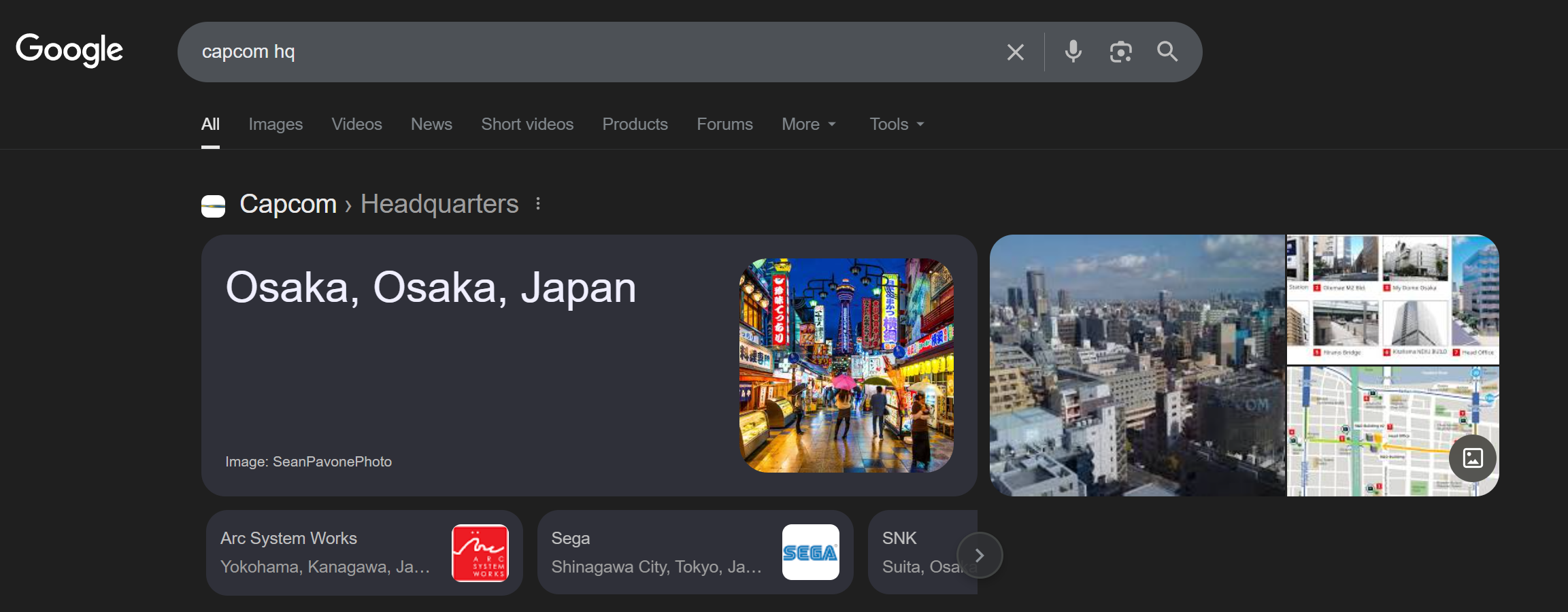The image size is (1568, 612).
Task: Click the Capcom logo icon
Action: [213, 206]
